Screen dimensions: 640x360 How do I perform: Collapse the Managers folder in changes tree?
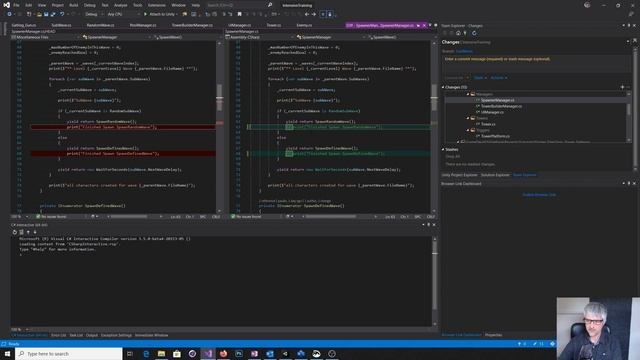pyautogui.click(x=468, y=94)
